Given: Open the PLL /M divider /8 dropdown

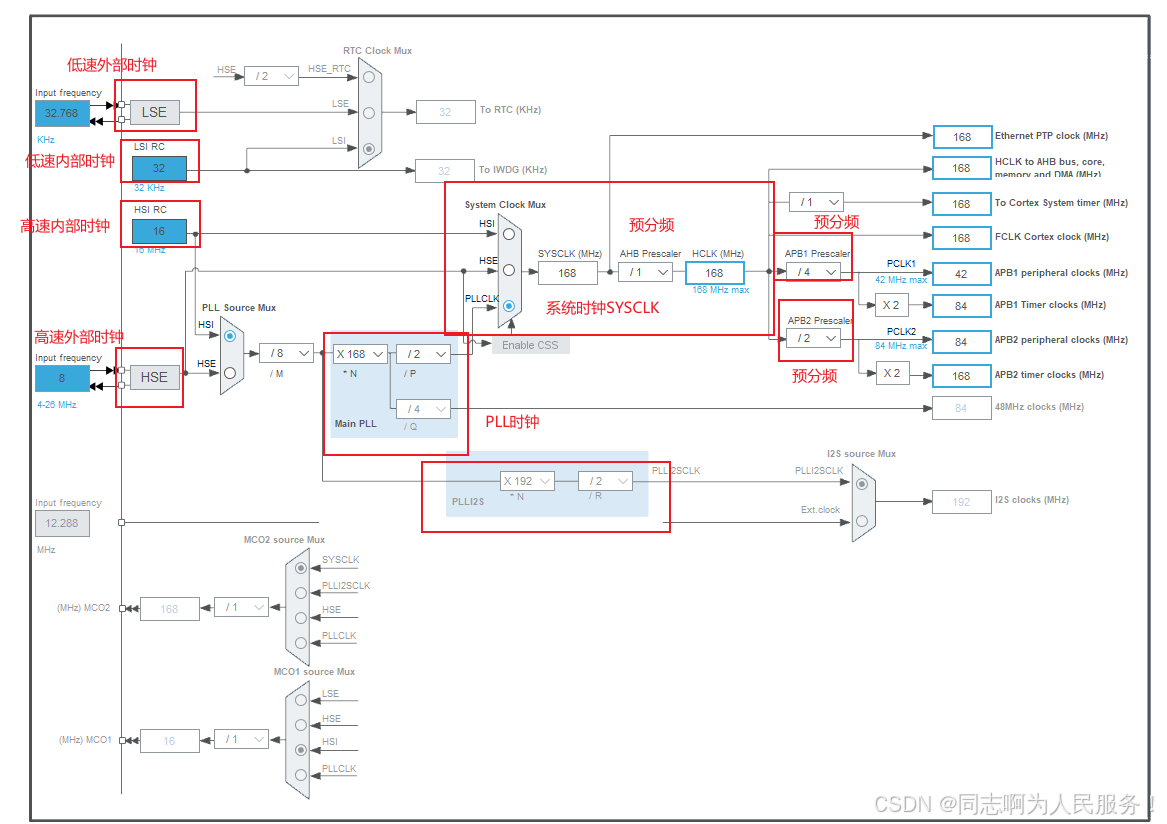Looking at the screenshot, I should 287,353.
